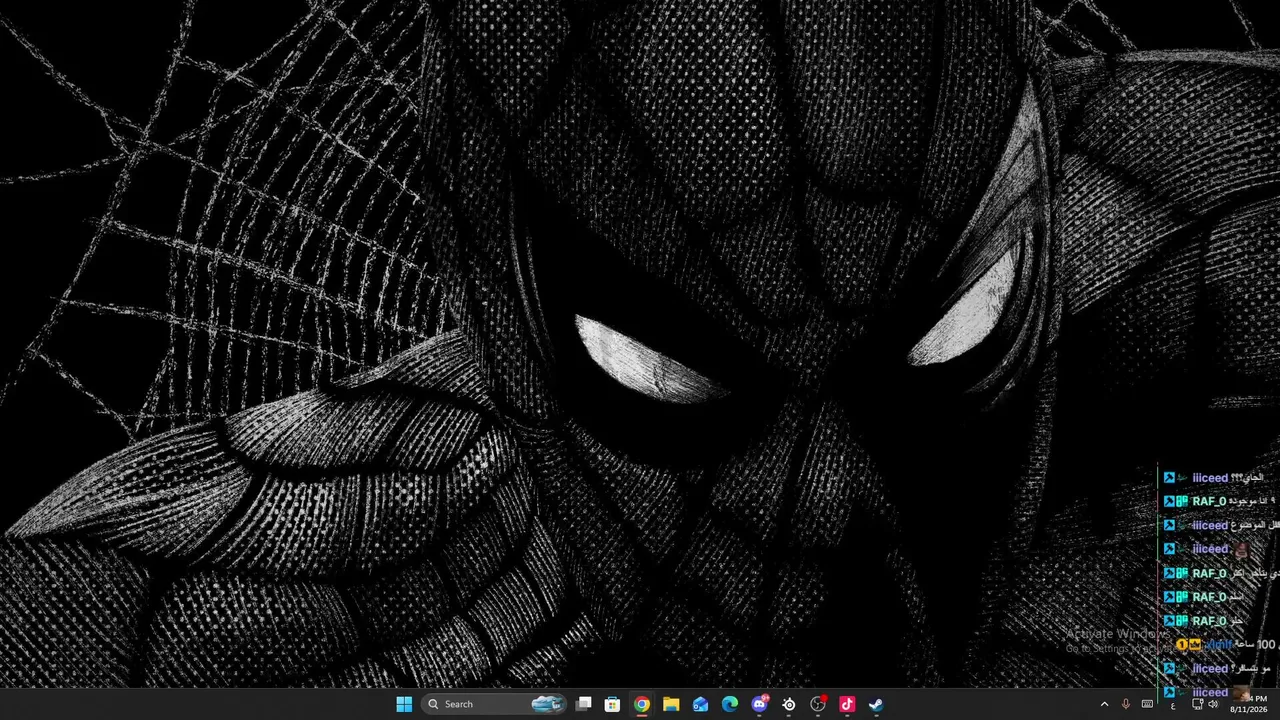
Task: Switch to the Google Chrome window
Action: point(642,704)
